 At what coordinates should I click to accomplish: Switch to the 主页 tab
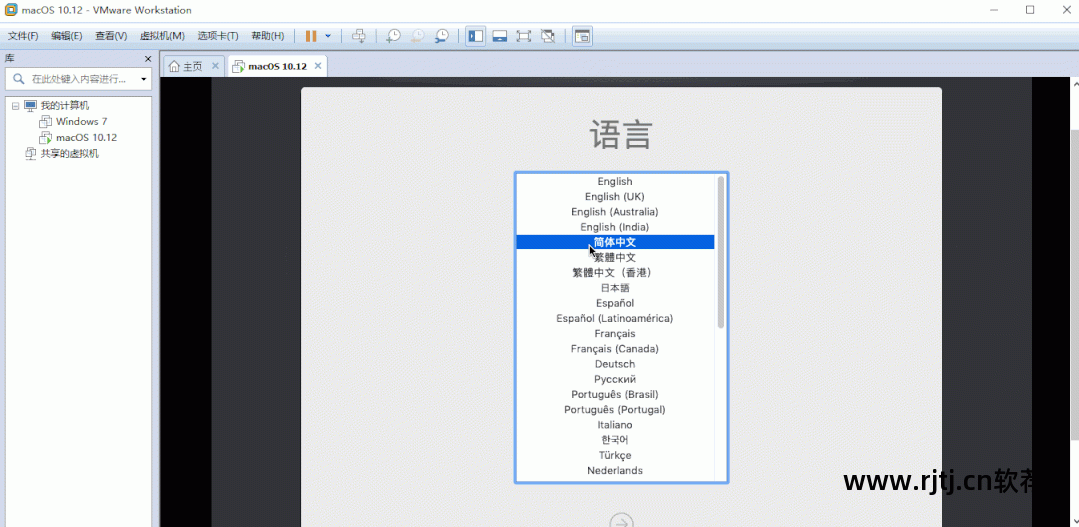[x=185, y=66]
